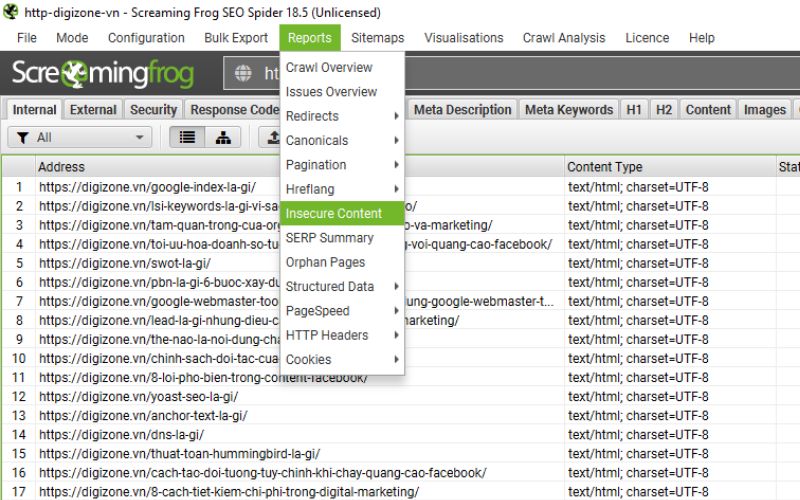Viewport: 800px width, 500px height.
Task: Expand the HTTP Headers submenu
Action: (342, 335)
